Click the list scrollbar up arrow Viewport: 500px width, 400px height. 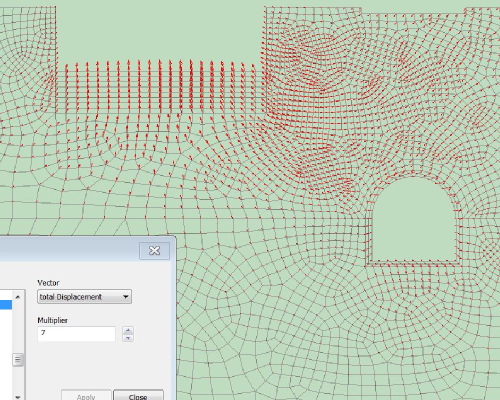18,297
